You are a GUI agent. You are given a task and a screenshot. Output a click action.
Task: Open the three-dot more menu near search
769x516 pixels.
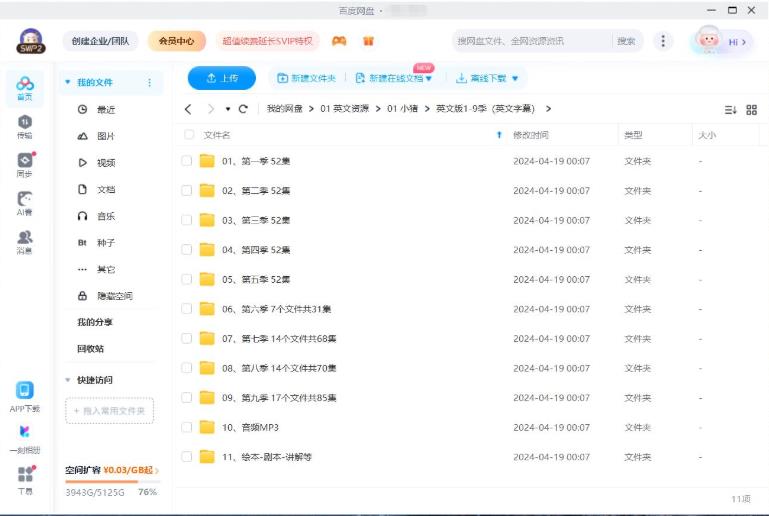pos(663,41)
